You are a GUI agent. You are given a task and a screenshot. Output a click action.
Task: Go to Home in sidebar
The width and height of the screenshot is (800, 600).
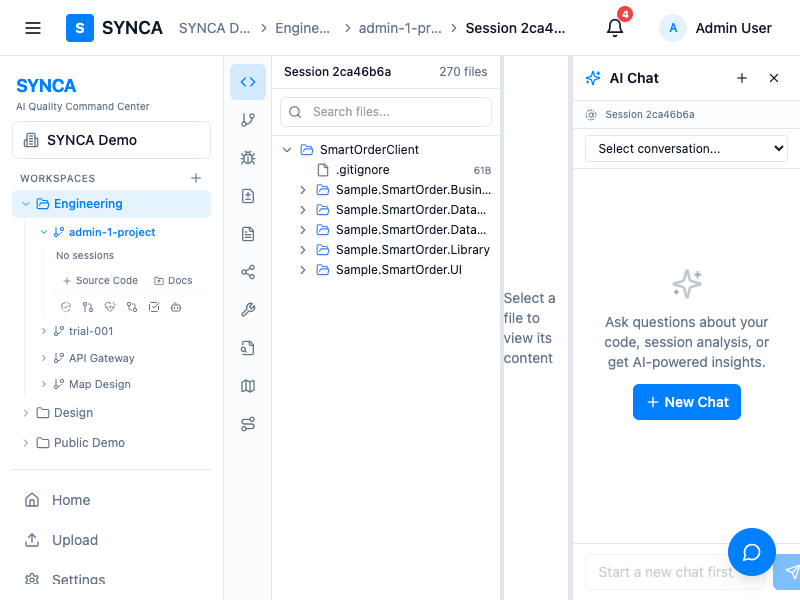pyautogui.click(x=70, y=500)
